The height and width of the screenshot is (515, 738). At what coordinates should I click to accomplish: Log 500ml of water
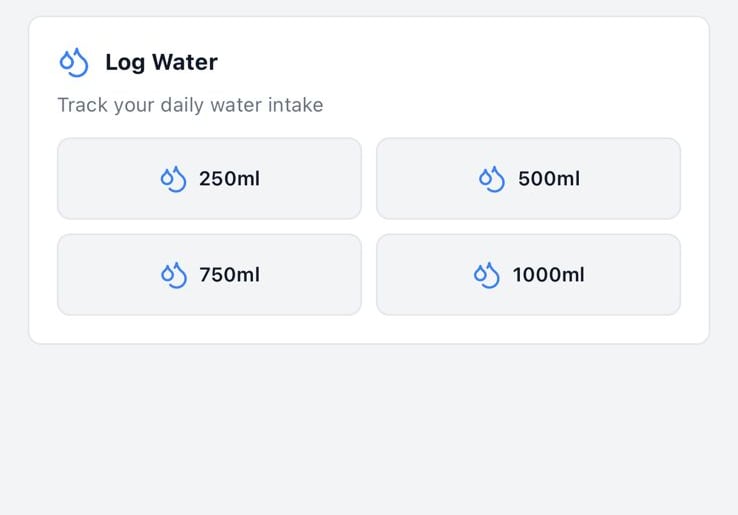[x=528, y=179]
